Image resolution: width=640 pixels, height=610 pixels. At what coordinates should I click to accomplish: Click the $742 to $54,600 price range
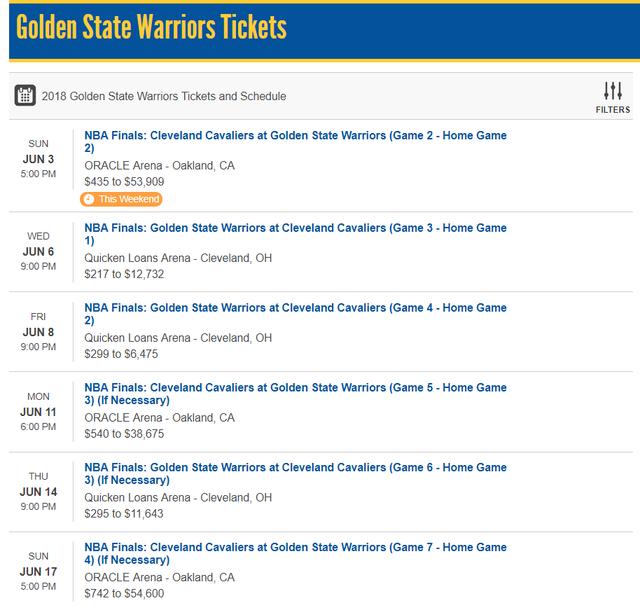pyautogui.click(x=124, y=594)
